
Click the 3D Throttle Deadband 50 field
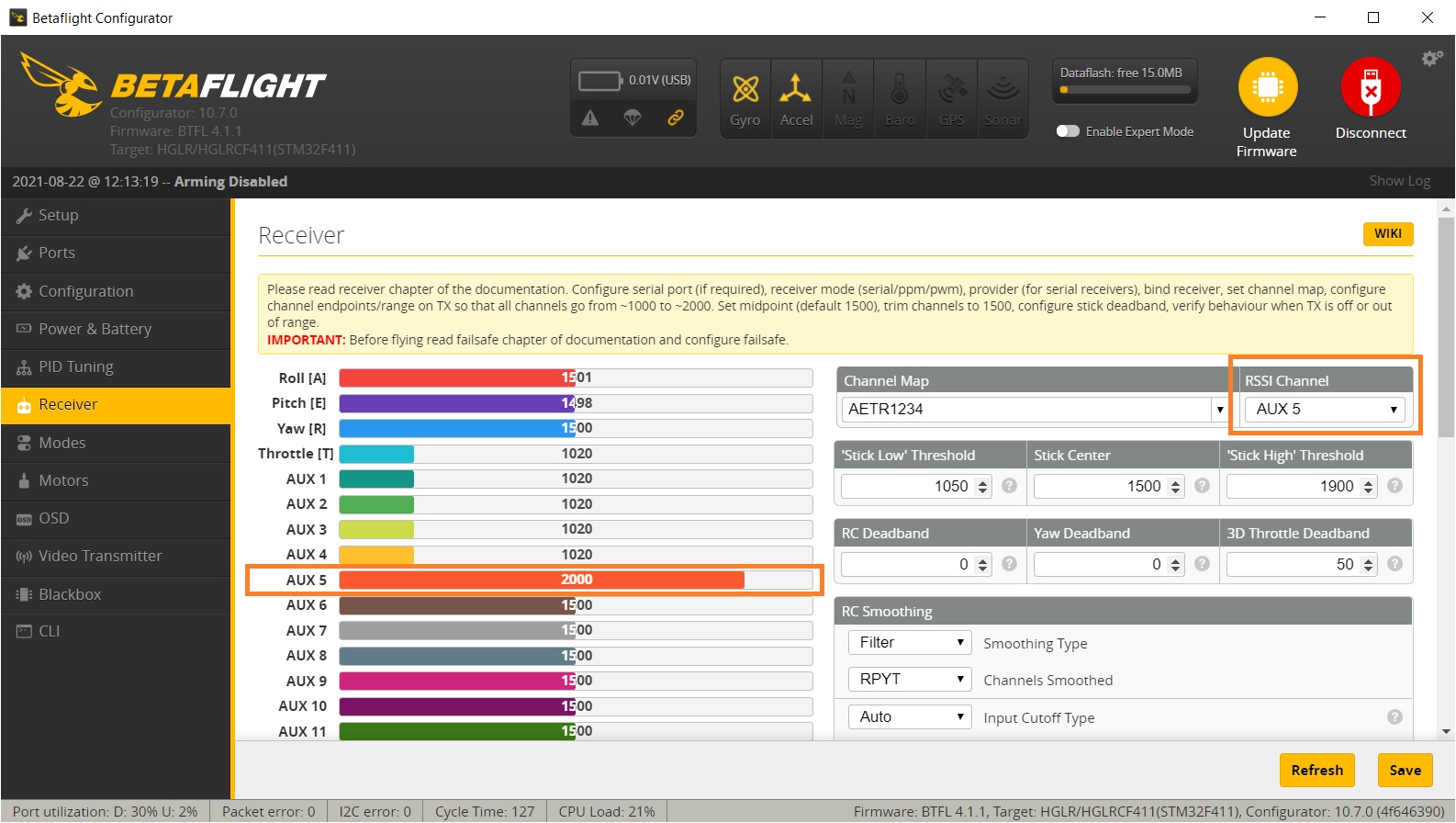click(1302, 565)
